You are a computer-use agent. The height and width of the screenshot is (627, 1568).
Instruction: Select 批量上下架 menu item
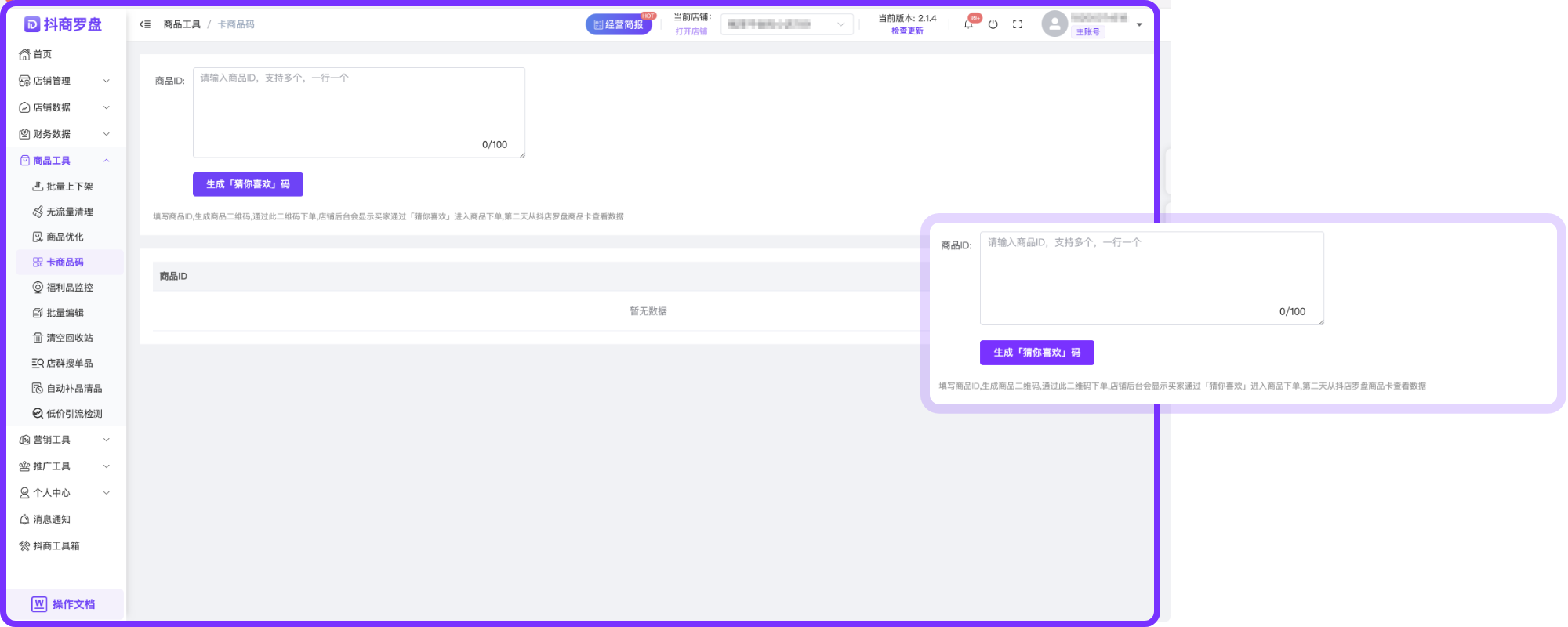click(x=69, y=187)
